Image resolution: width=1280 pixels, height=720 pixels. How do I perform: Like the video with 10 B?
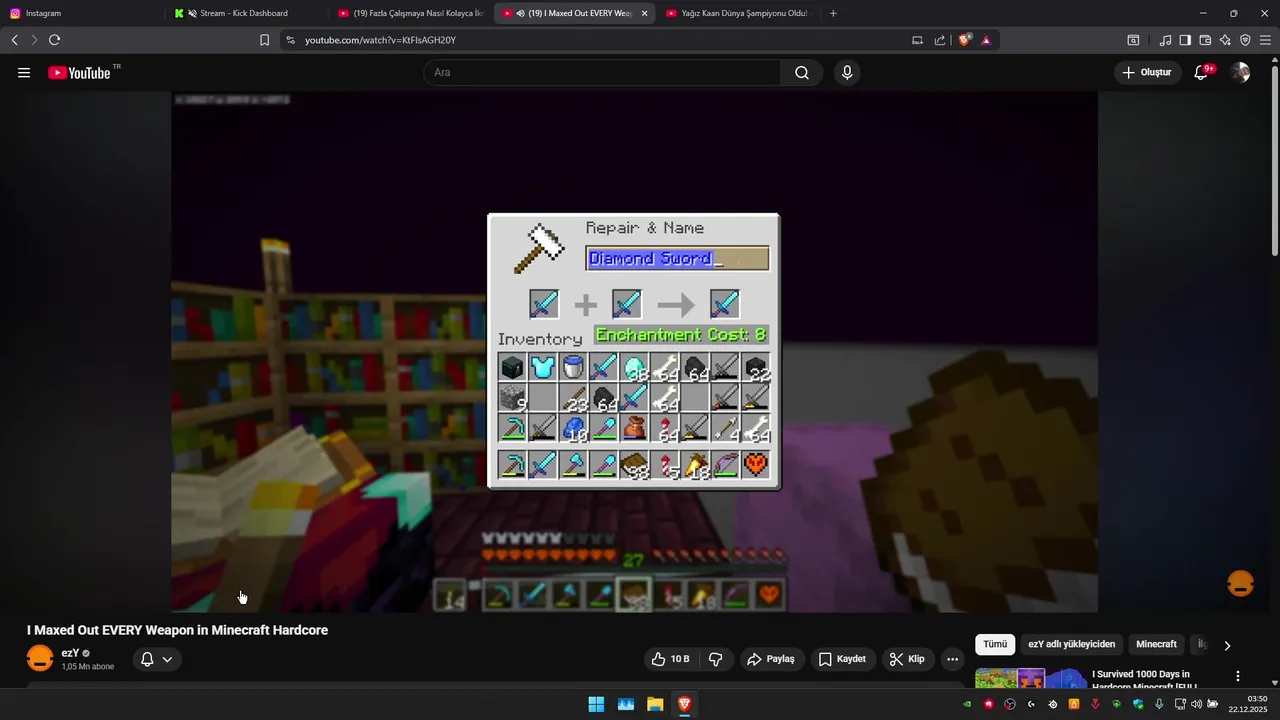[671, 659]
